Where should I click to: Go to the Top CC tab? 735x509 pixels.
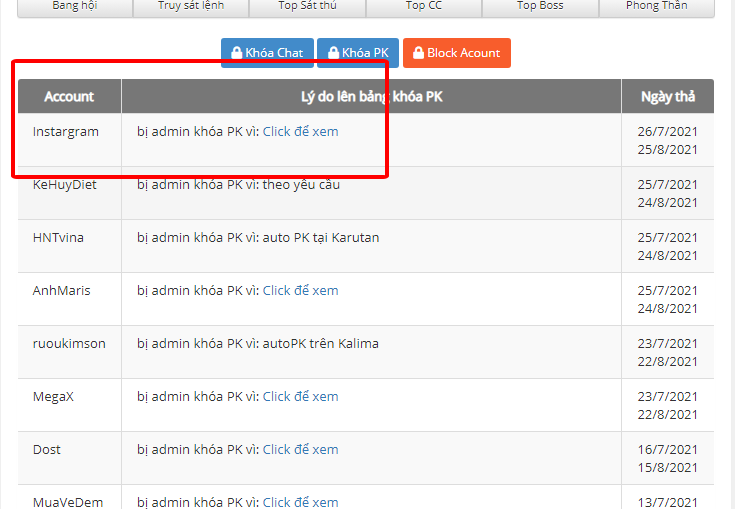coord(423,6)
